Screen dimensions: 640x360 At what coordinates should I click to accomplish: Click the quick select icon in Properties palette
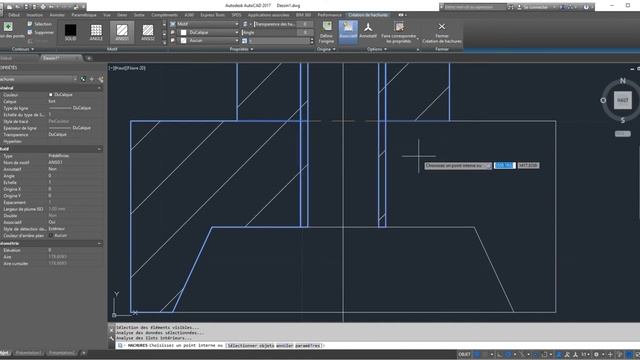(x=100, y=79)
